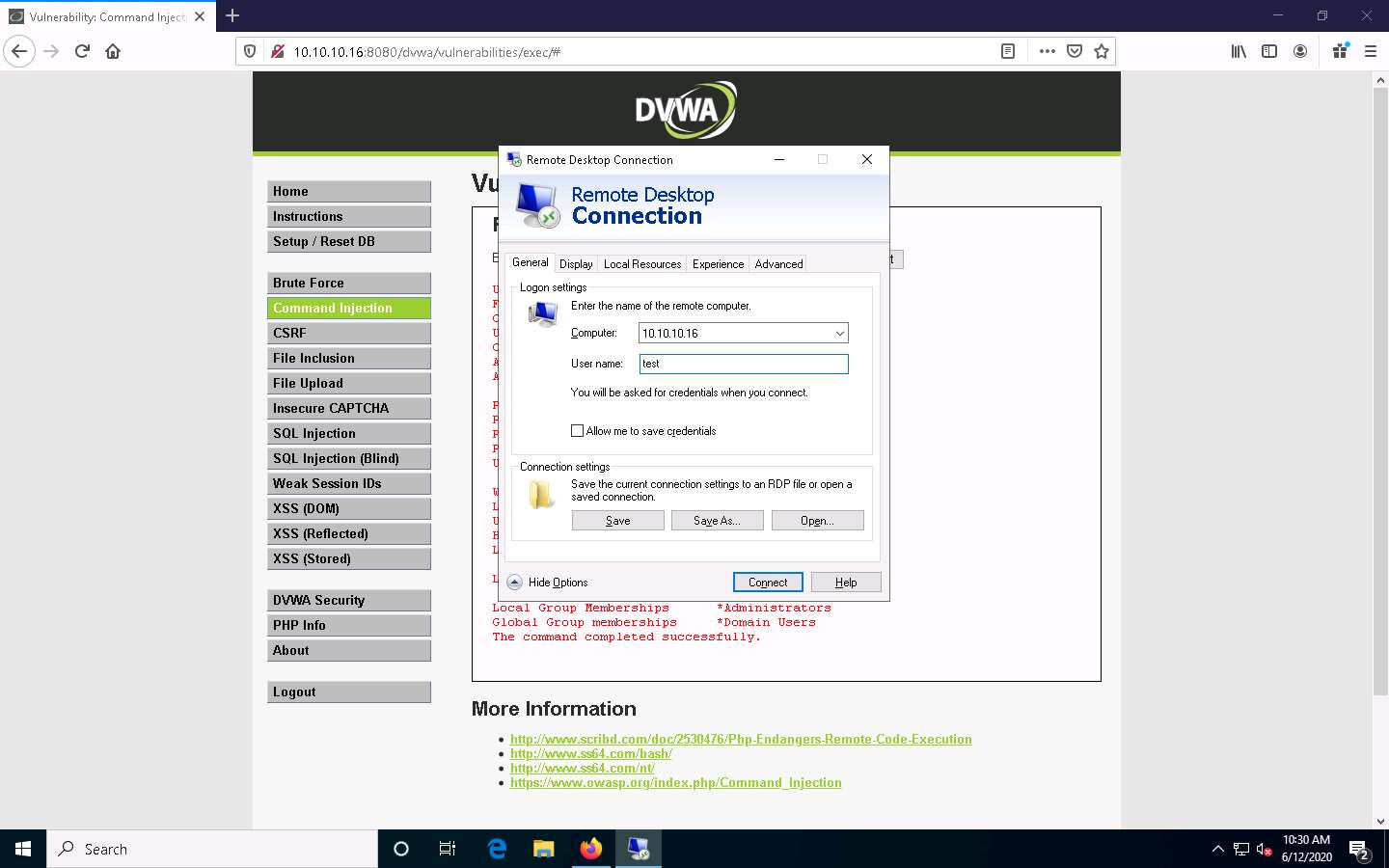
Task: Click the User name input field
Action: pos(742,364)
